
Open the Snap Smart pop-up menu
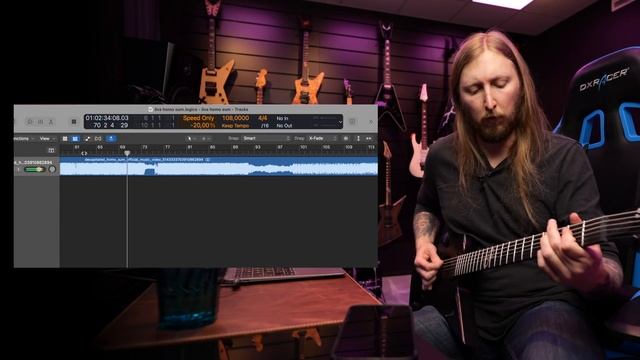point(266,139)
